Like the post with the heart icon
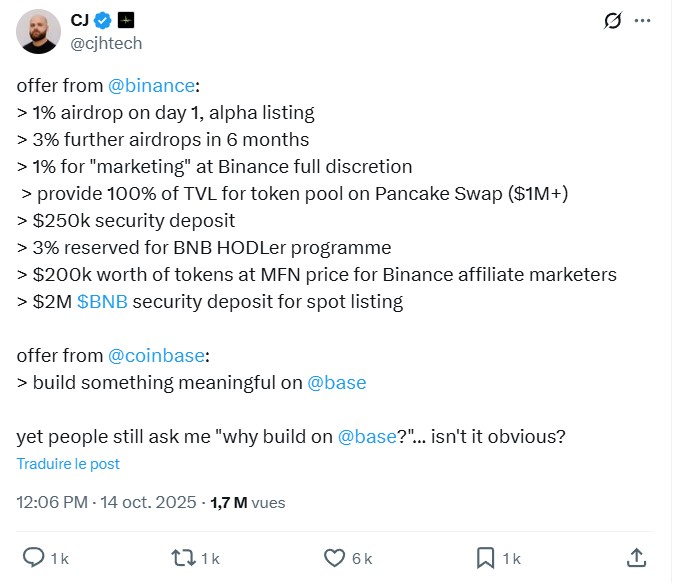 tap(336, 557)
